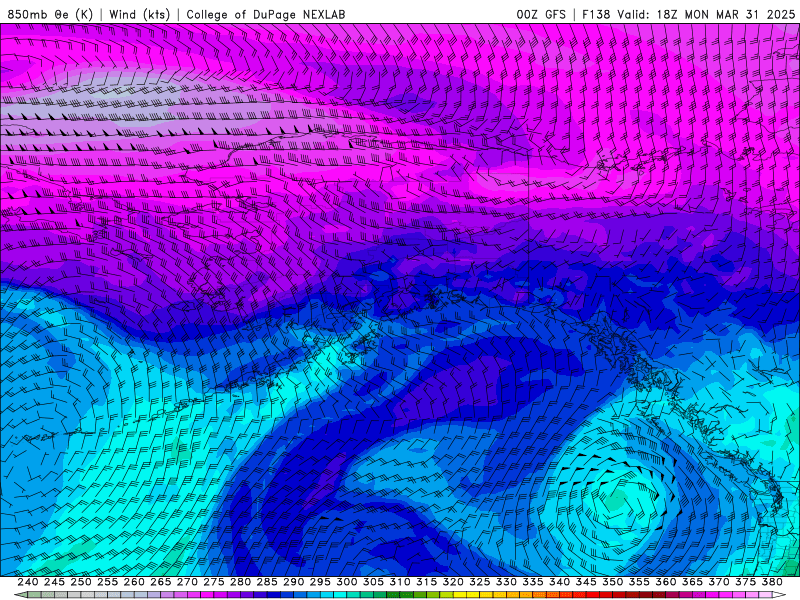The image size is (800, 600).
Task: Click the 290 color scale label
Action: pos(293,582)
